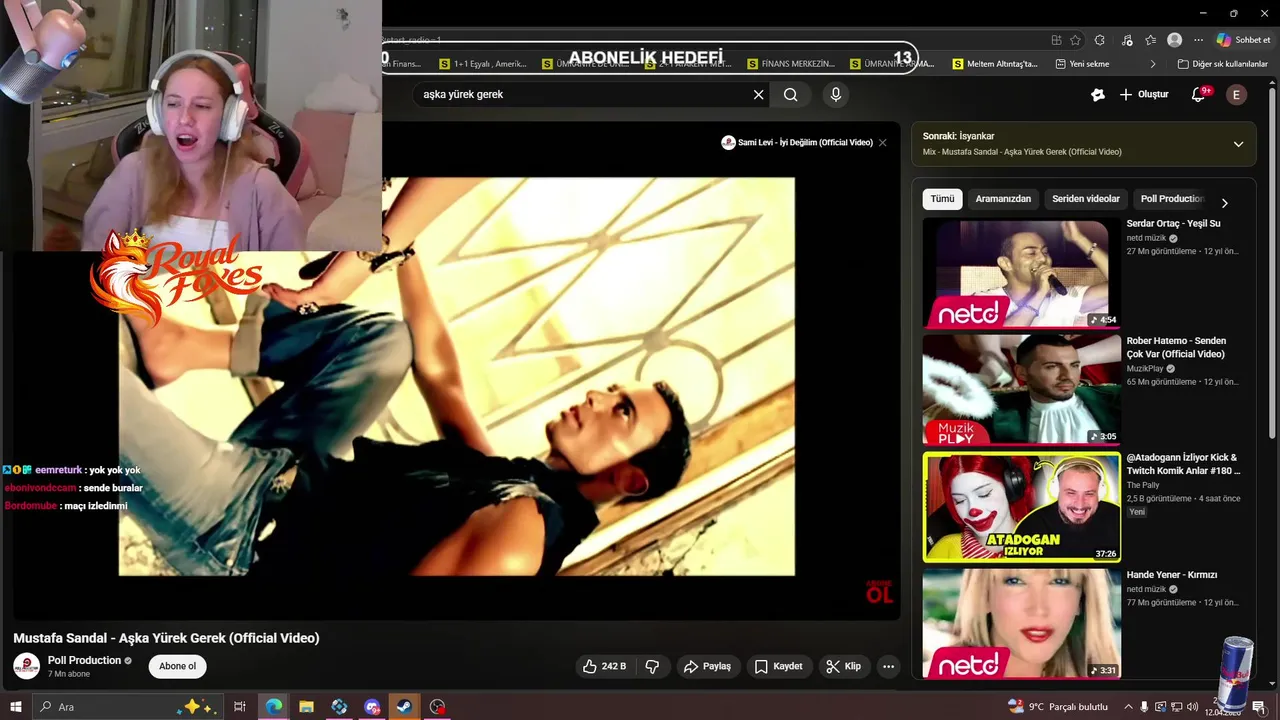
Task: Open the 1+1 Eşyalı, Amerik... bookmark
Action: 483,64
